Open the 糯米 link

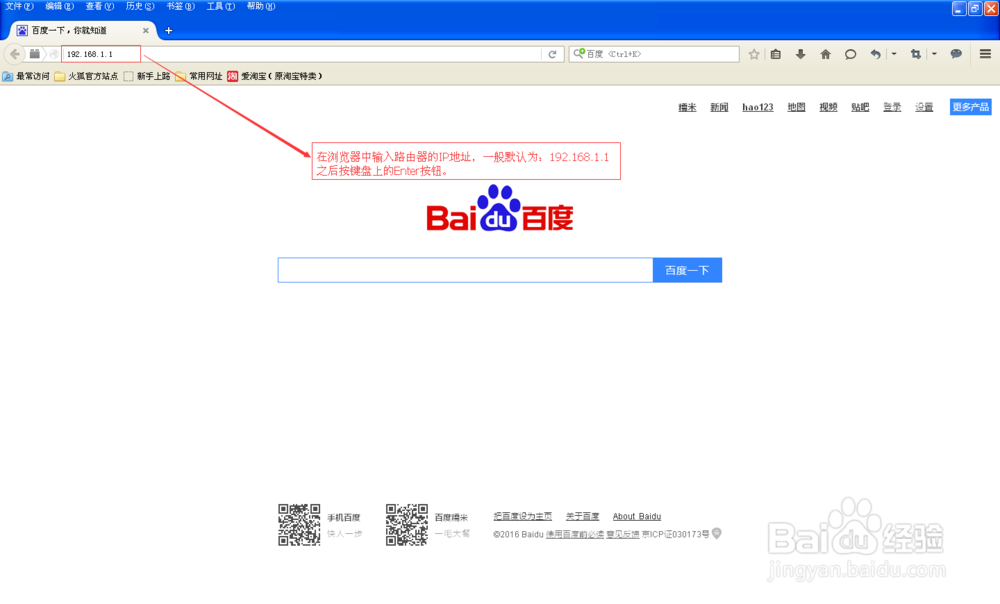(x=687, y=107)
